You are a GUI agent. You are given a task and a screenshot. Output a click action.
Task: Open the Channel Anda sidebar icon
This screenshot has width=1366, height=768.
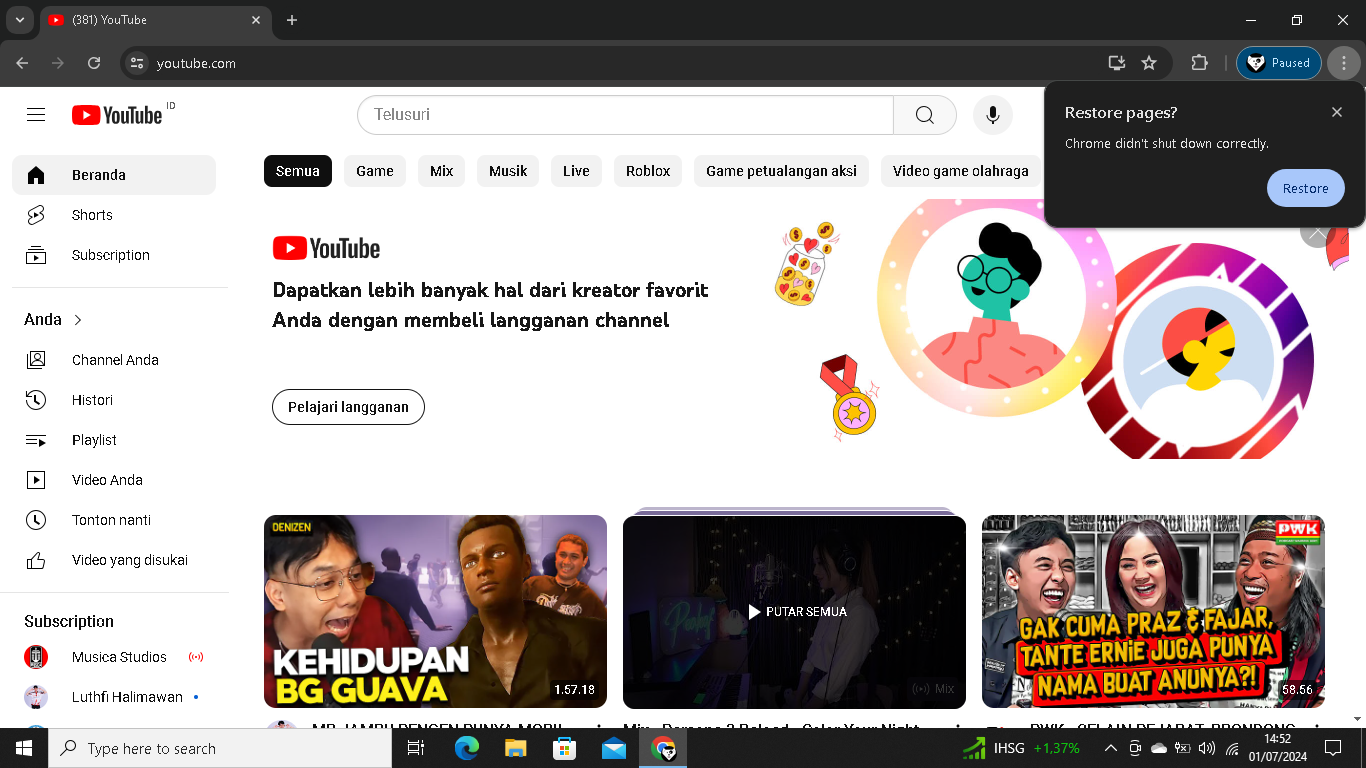(36, 360)
